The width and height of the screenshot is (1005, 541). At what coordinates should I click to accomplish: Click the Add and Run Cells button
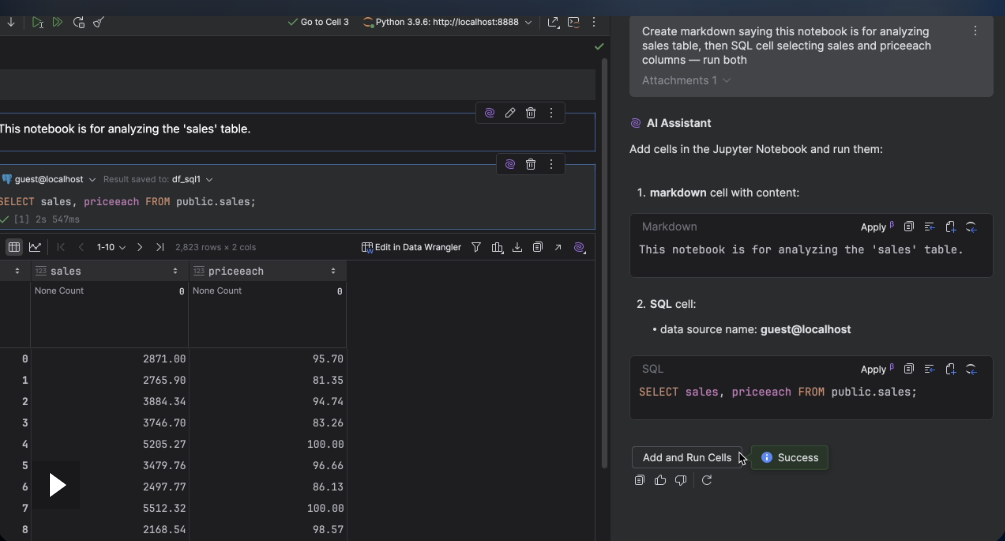point(687,457)
